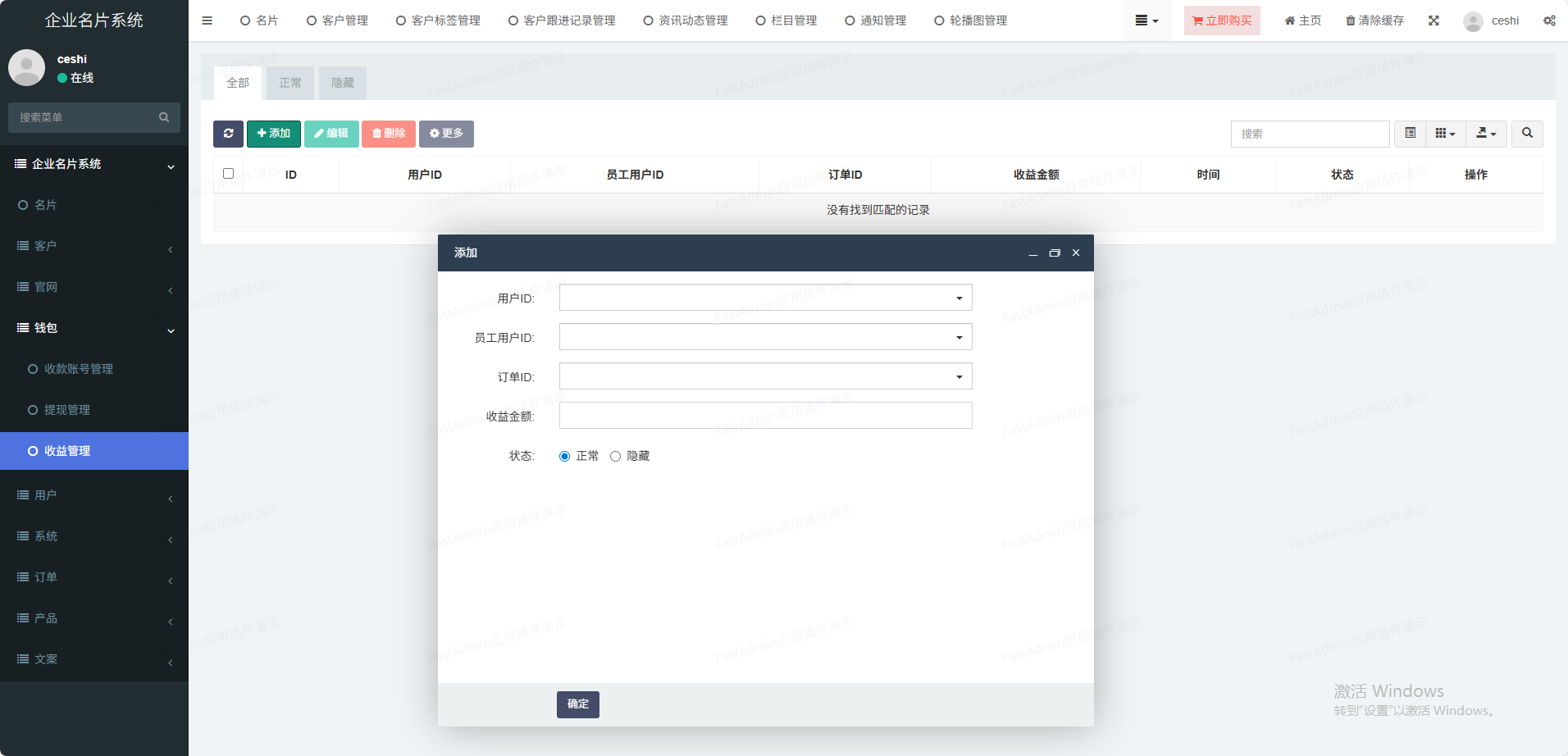Click the 立即购买 button

[1221, 20]
